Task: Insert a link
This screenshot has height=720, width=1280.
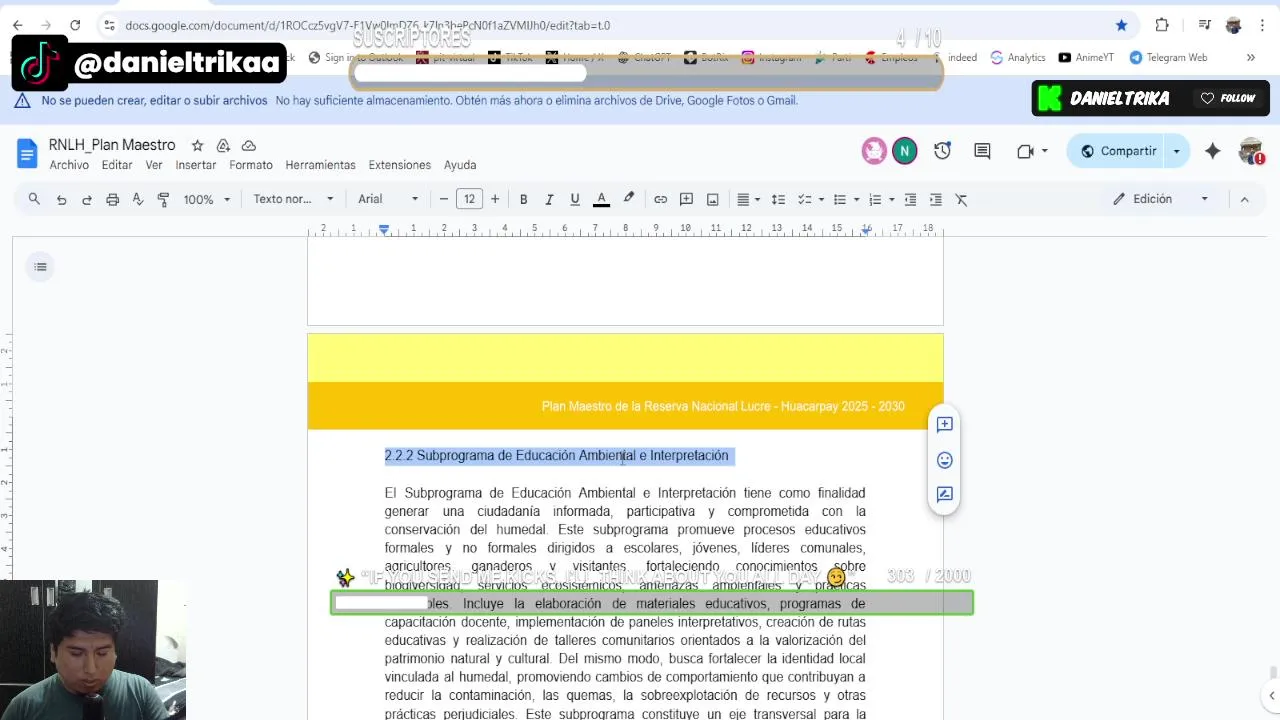Action: tap(660, 199)
